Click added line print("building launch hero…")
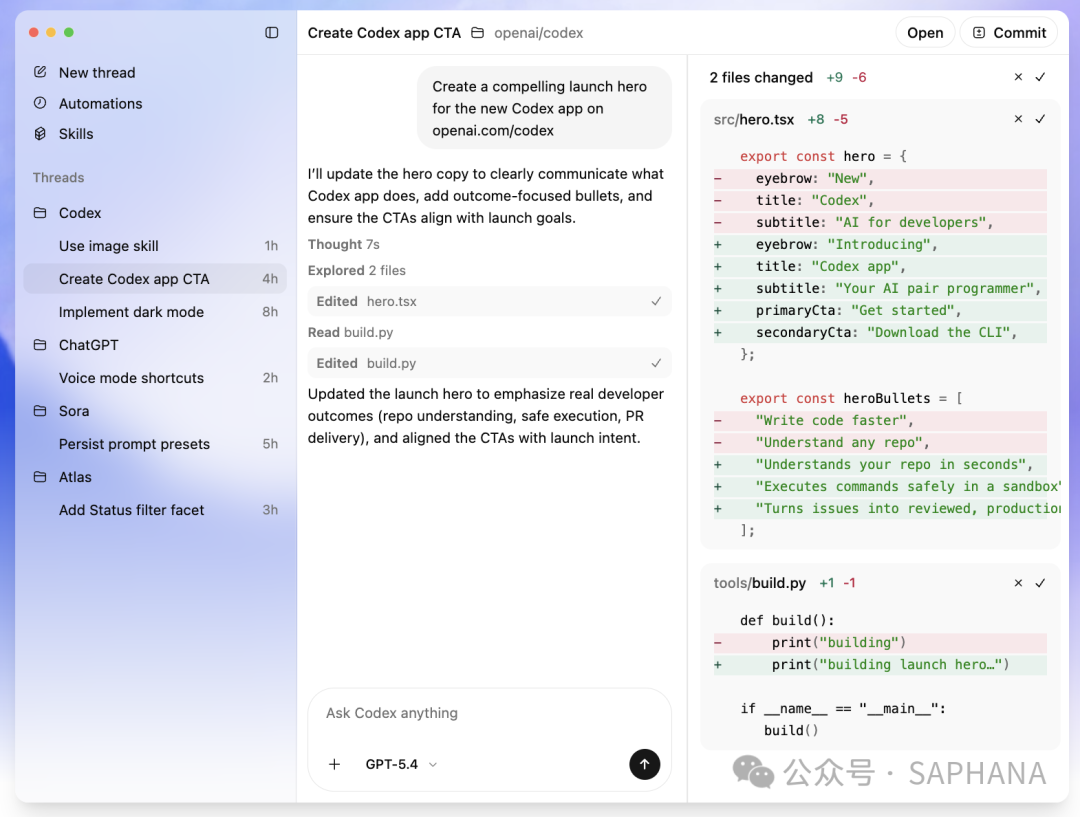The height and width of the screenshot is (817, 1080). pyautogui.click(x=880, y=664)
